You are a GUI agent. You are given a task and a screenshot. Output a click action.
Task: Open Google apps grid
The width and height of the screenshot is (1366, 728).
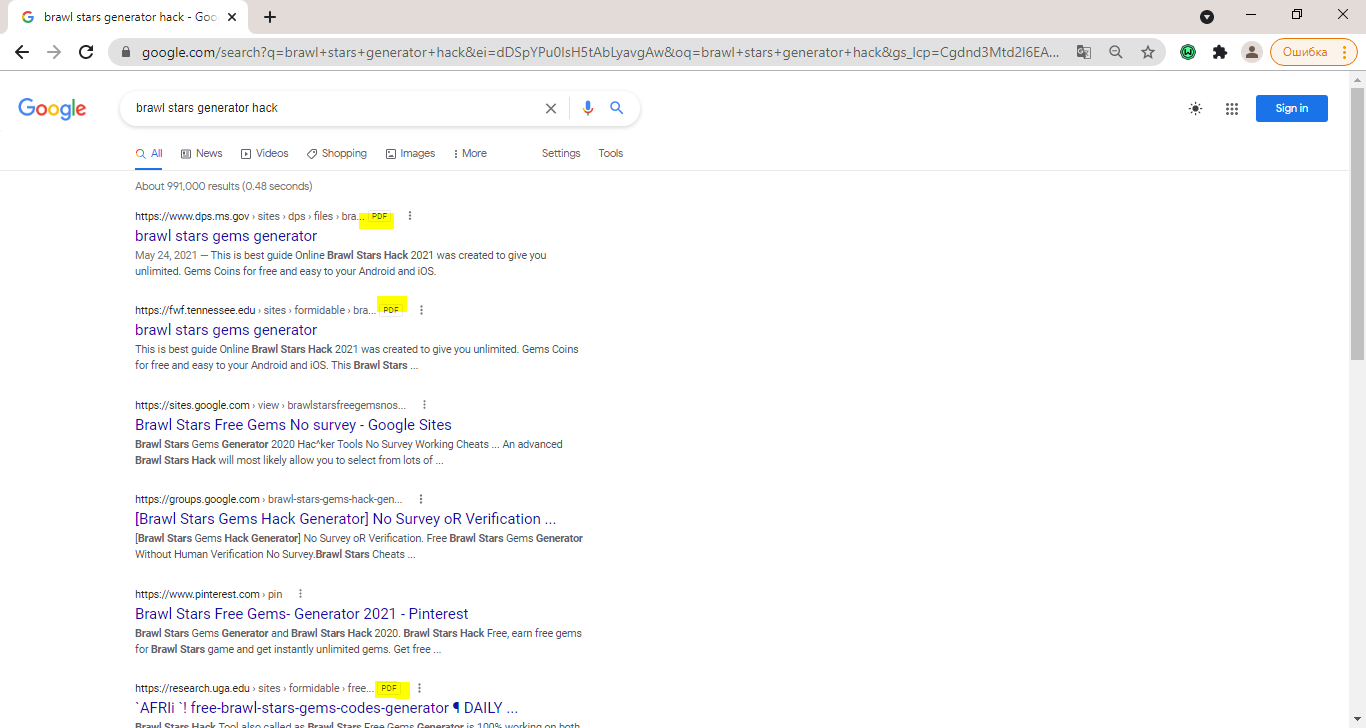pyautogui.click(x=1232, y=109)
